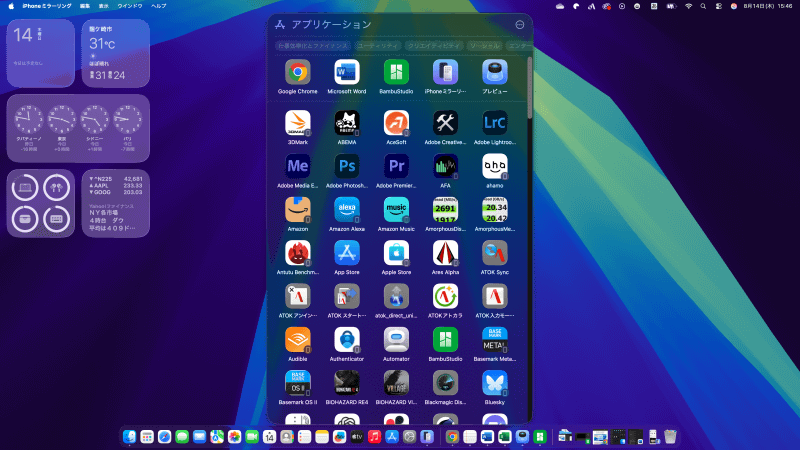
Task: Open the stocks widget with AAPL
Action: tap(116, 203)
